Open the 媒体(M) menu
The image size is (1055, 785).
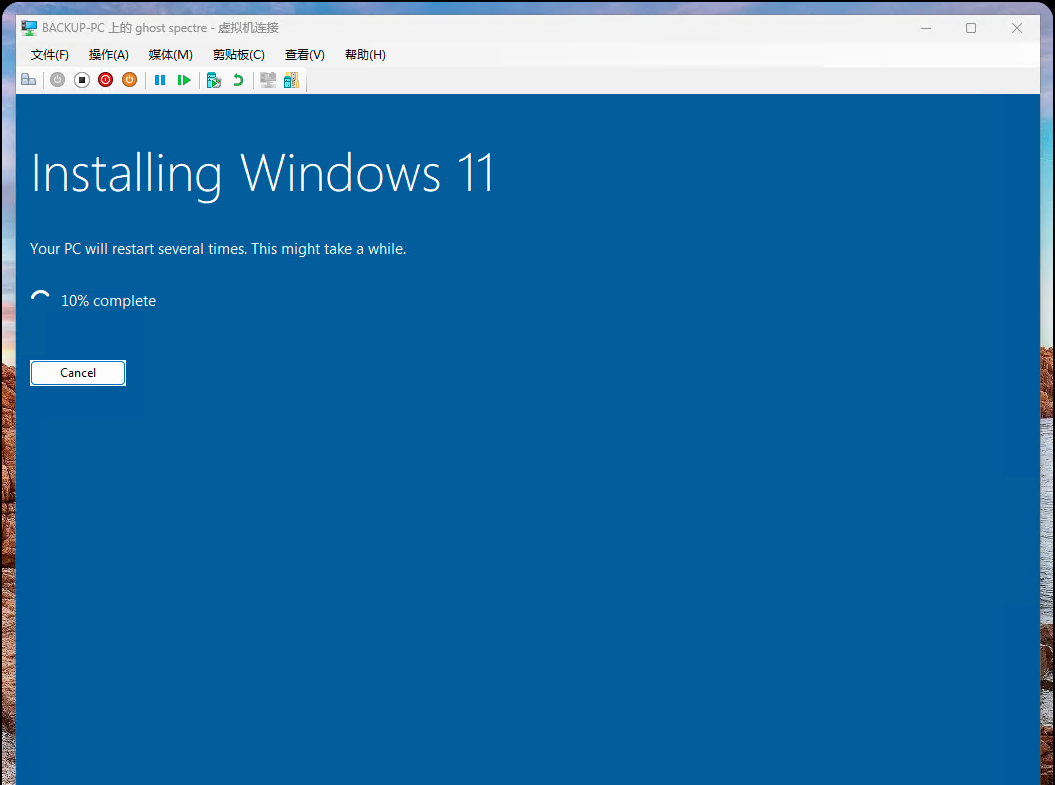[x=170, y=54]
